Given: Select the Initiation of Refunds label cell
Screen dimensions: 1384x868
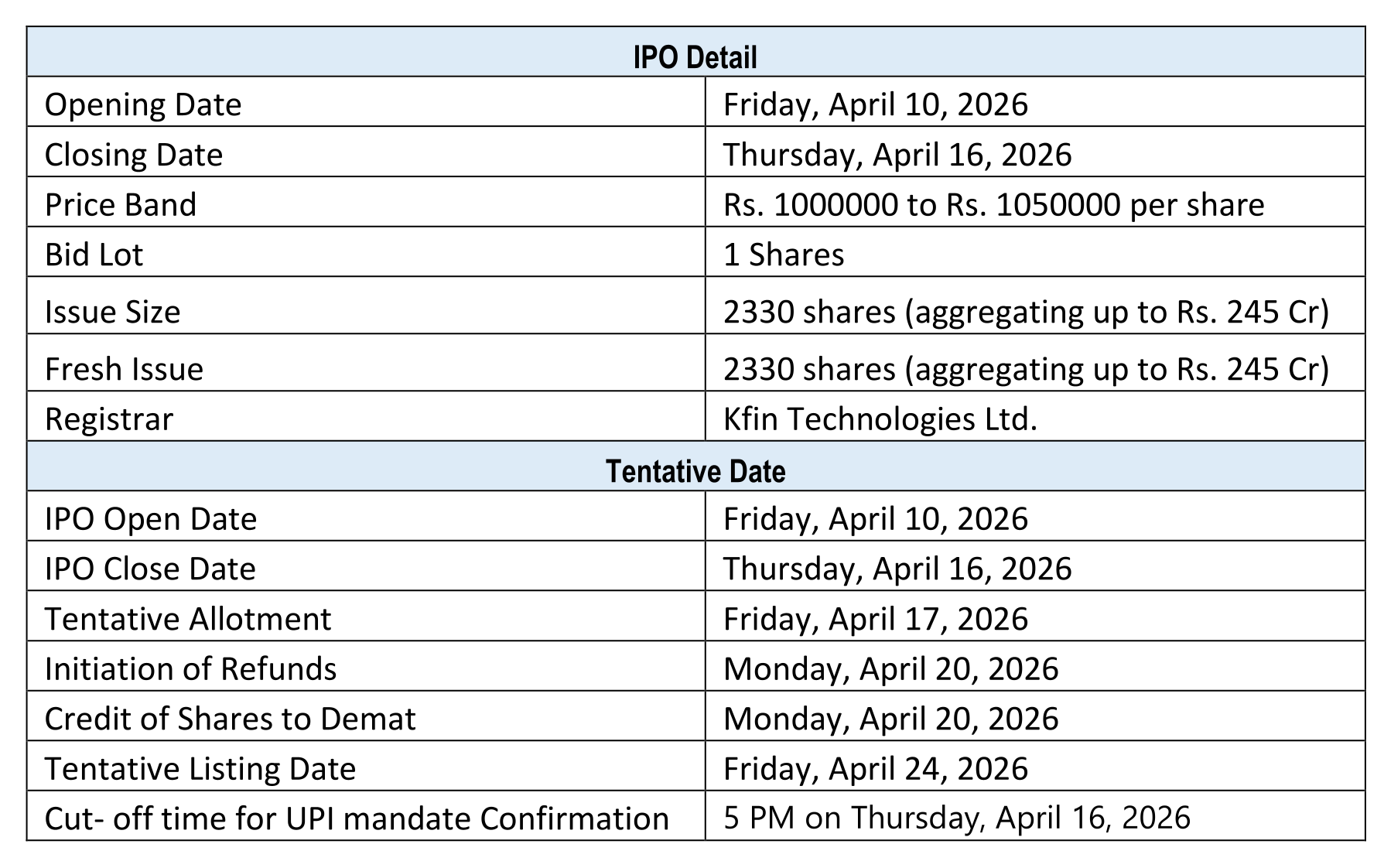Looking at the screenshot, I should pos(190,668).
